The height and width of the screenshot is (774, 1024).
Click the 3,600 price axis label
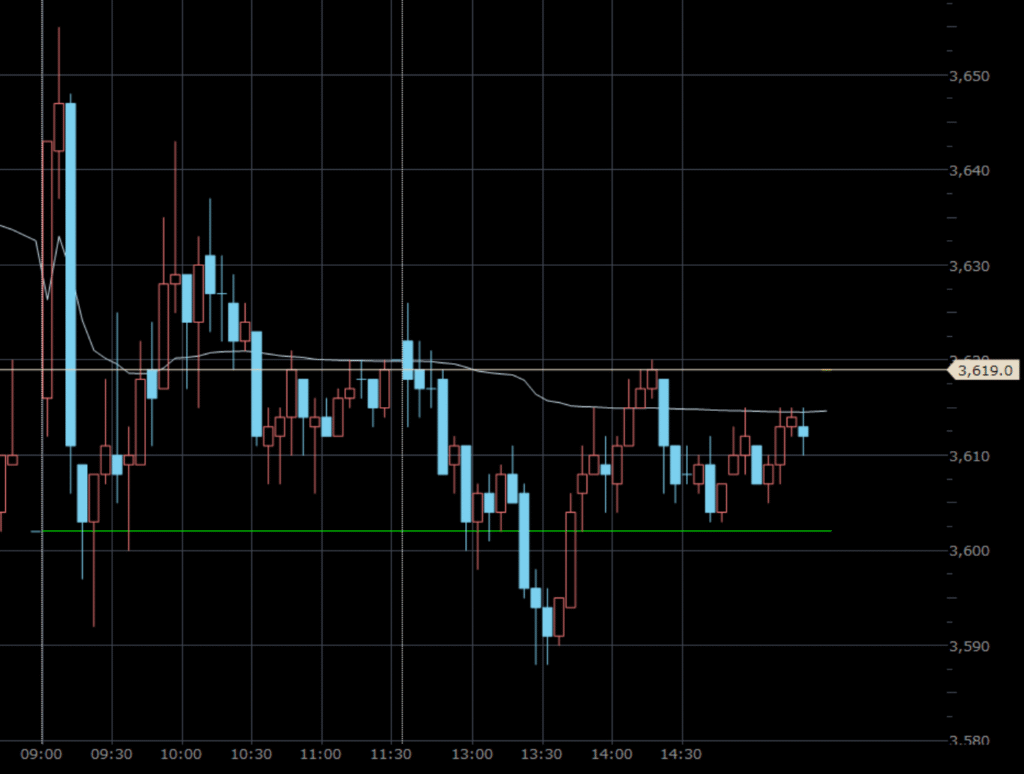pyautogui.click(x=970, y=551)
